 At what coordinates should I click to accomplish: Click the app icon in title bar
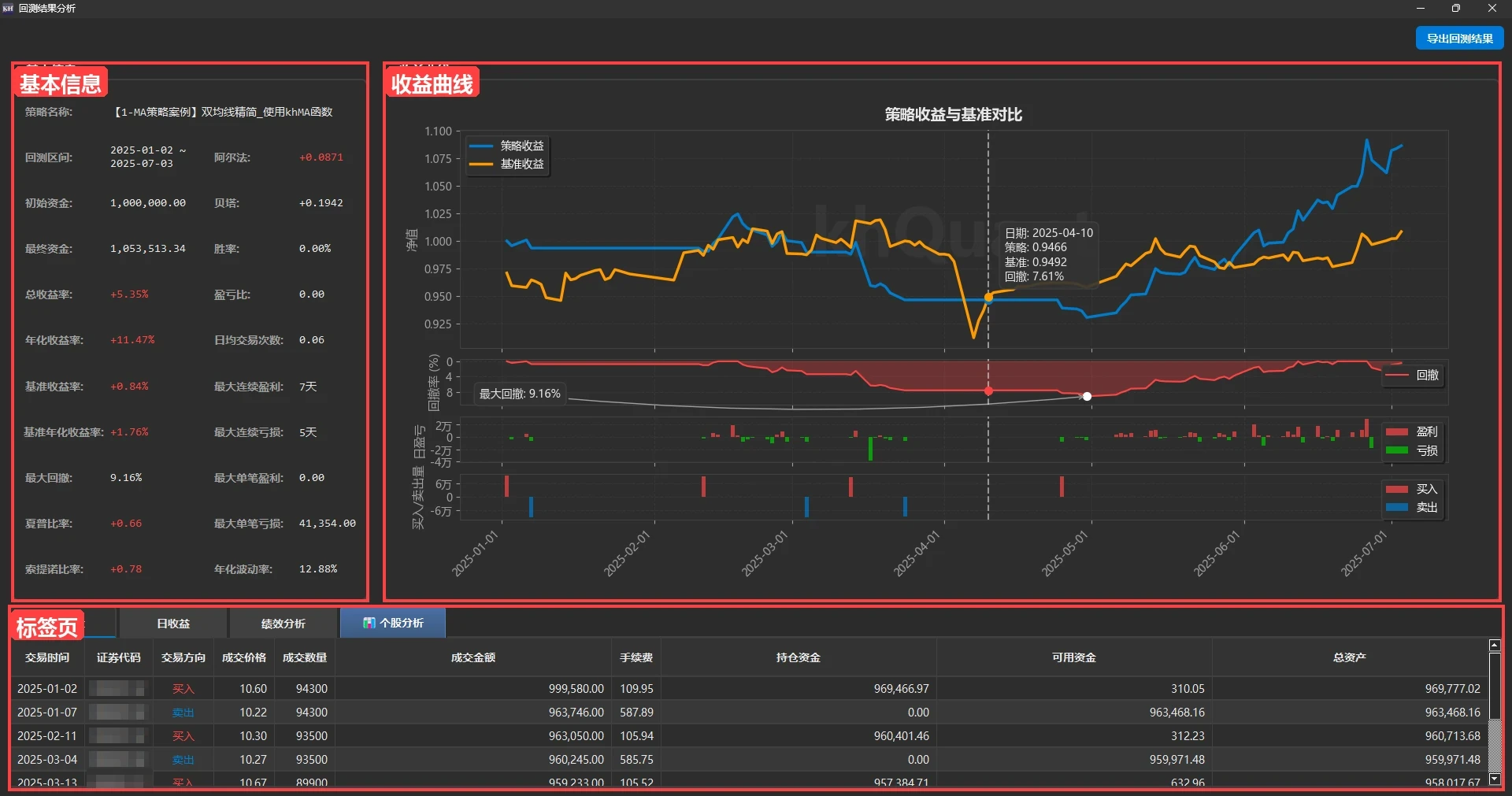click(8, 8)
